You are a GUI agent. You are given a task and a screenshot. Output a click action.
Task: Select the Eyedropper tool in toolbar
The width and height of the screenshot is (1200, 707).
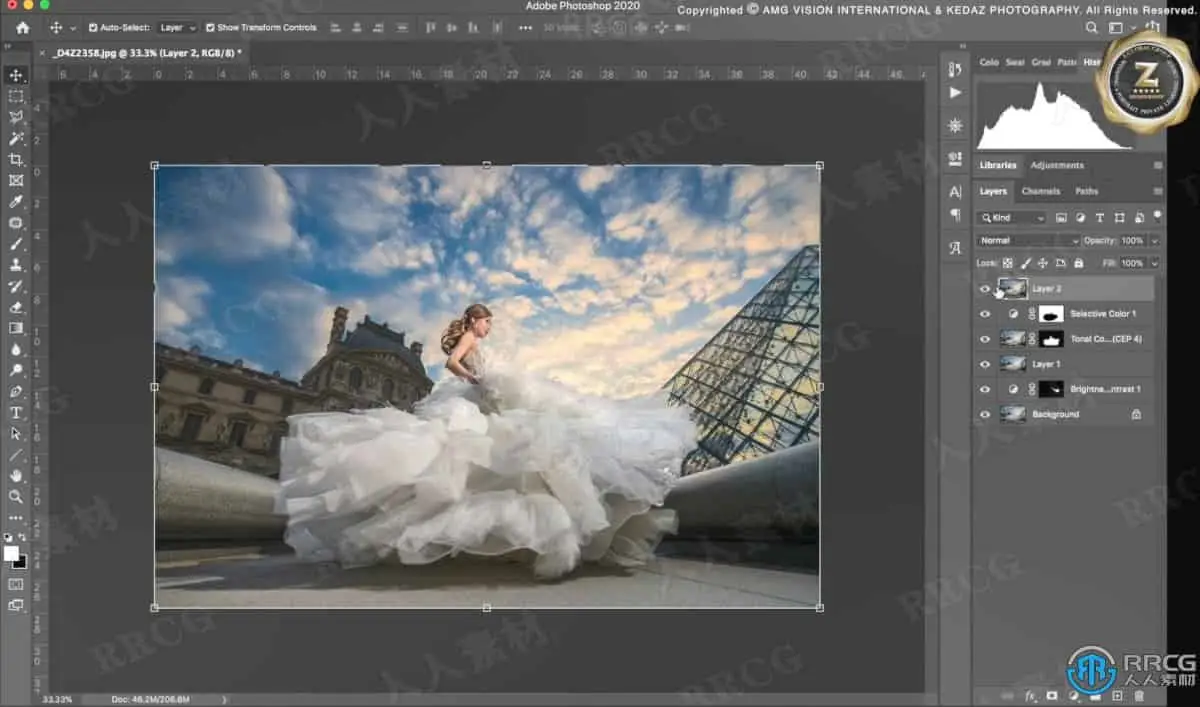16,202
